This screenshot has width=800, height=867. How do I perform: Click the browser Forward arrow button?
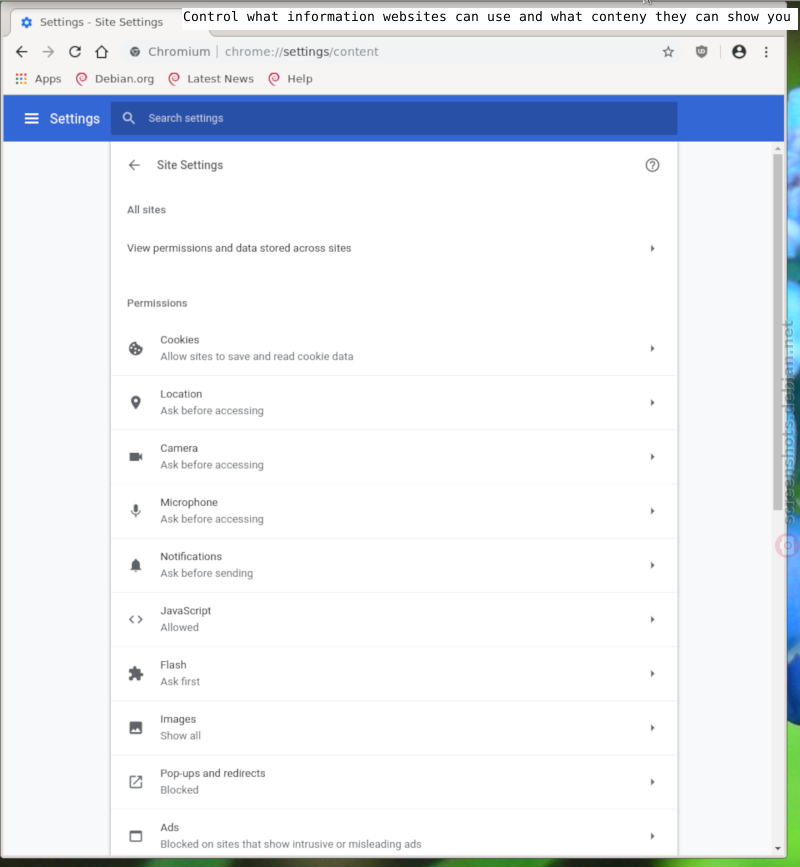click(48, 52)
